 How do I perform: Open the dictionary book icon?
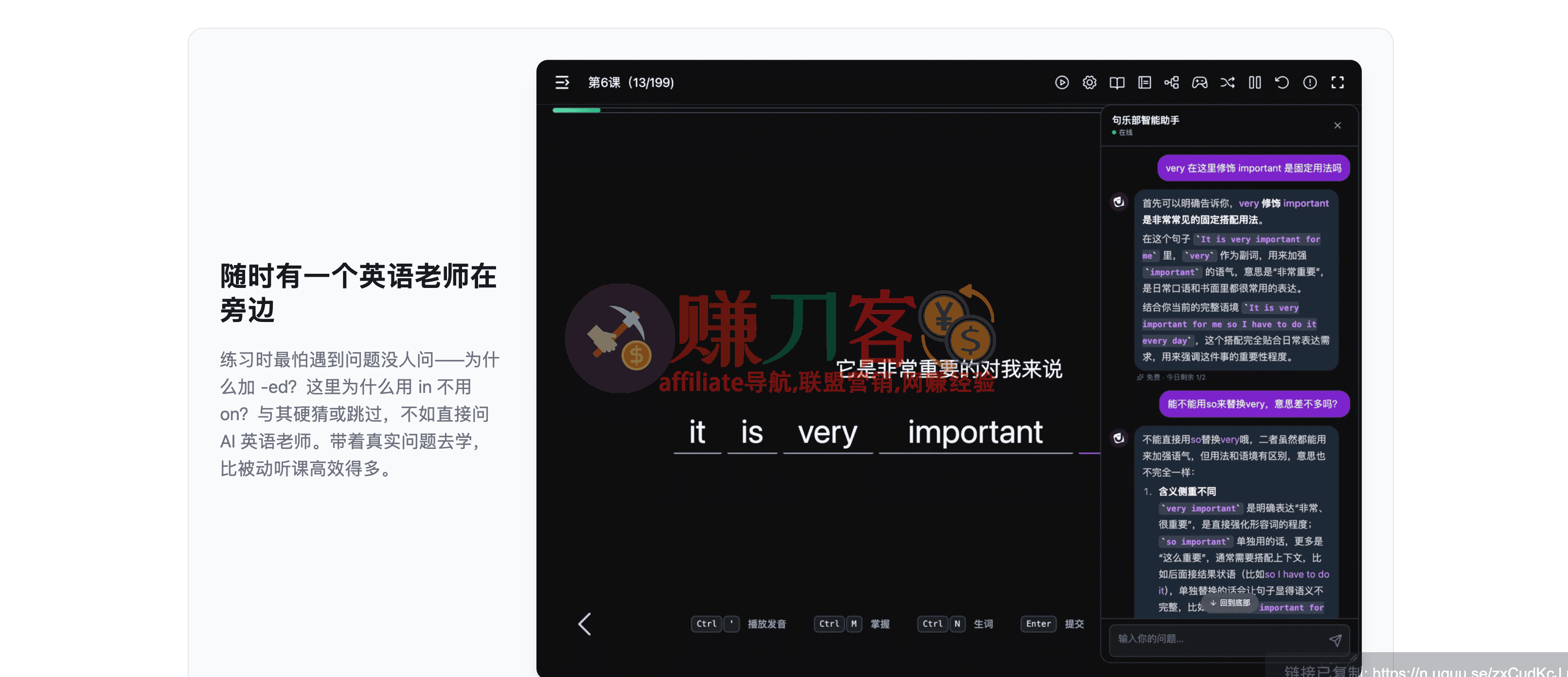pyautogui.click(x=1118, y=82)
